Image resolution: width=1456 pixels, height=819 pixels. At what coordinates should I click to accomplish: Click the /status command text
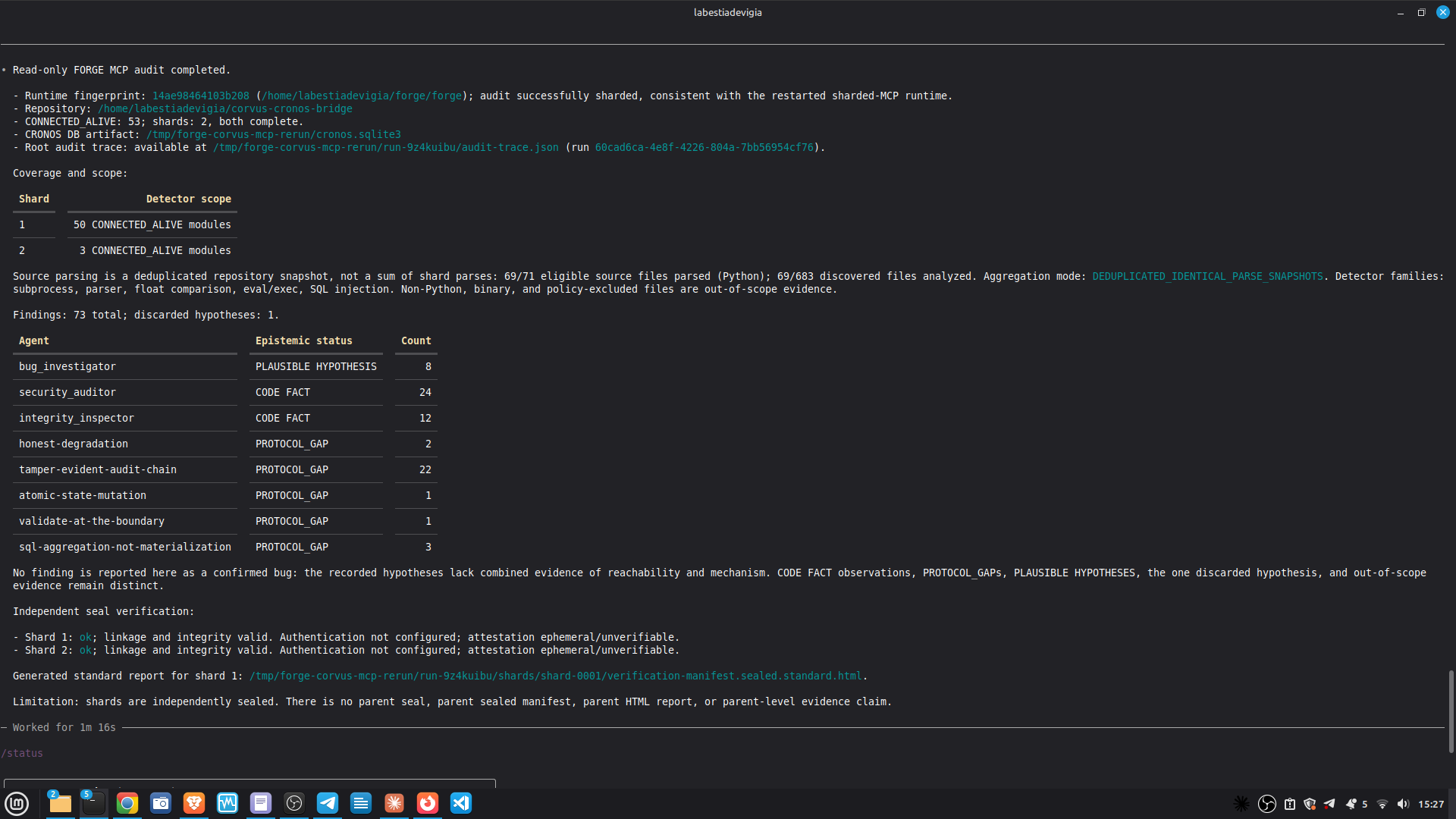click(x=22, y=753)
